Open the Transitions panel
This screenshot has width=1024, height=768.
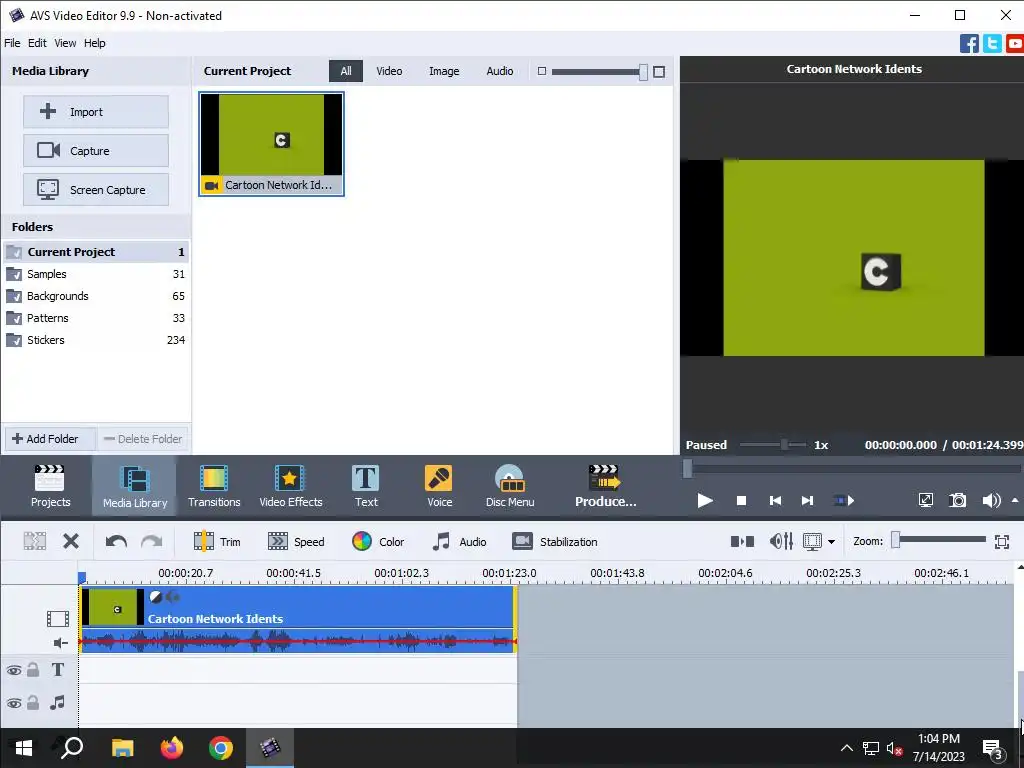click(214, 486)
